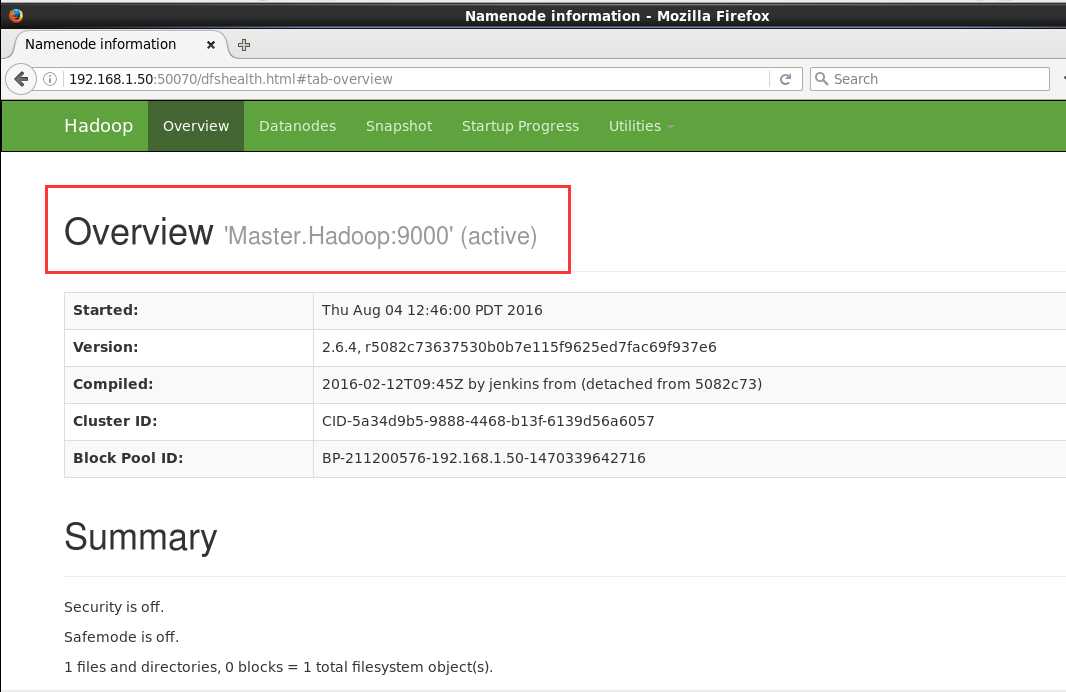This screenshot has height=692, width=1066.
Task: Open the Snapshot tab
Action: pyautogui.click(x=398, y=126)
